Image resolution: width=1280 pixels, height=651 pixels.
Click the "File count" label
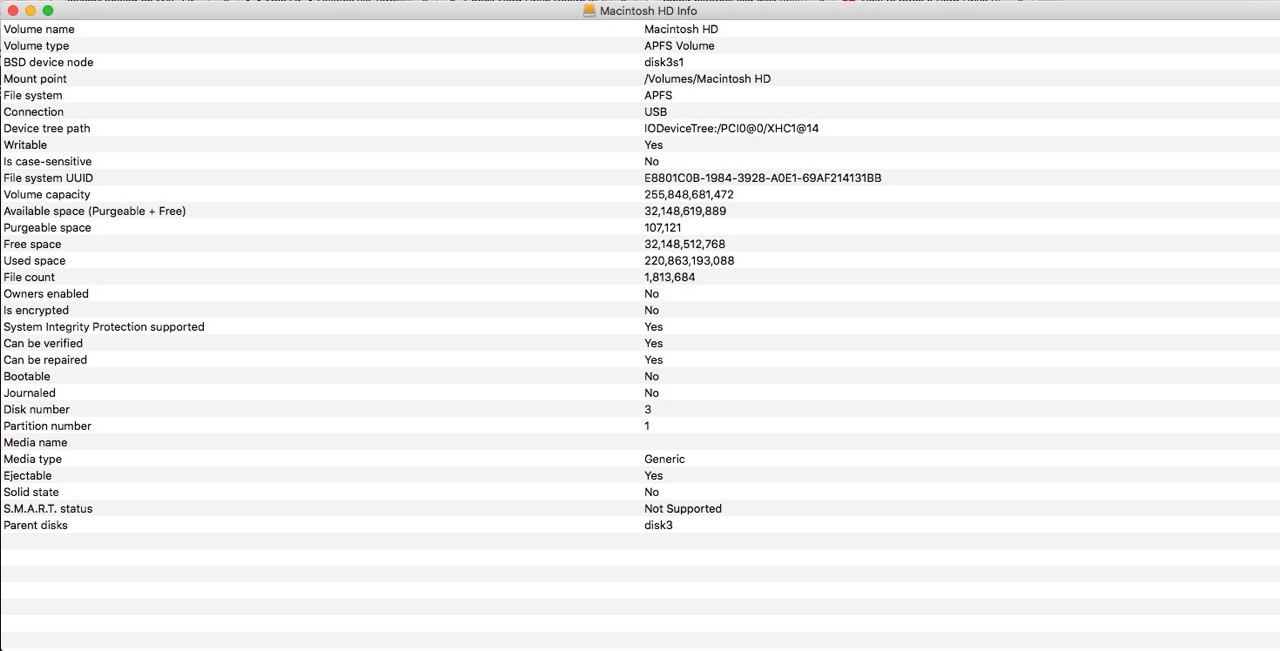coord(29,277)
